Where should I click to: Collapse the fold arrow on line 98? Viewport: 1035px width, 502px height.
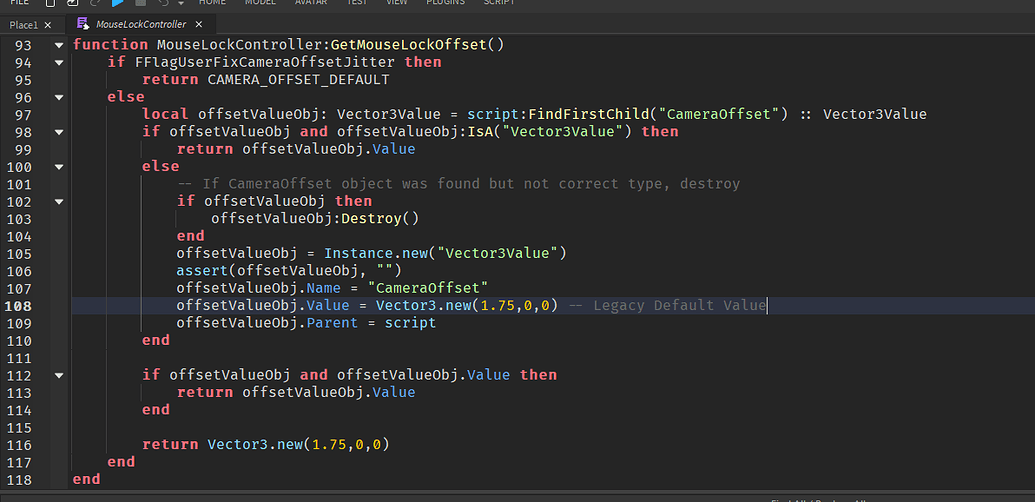coord(59,132)
